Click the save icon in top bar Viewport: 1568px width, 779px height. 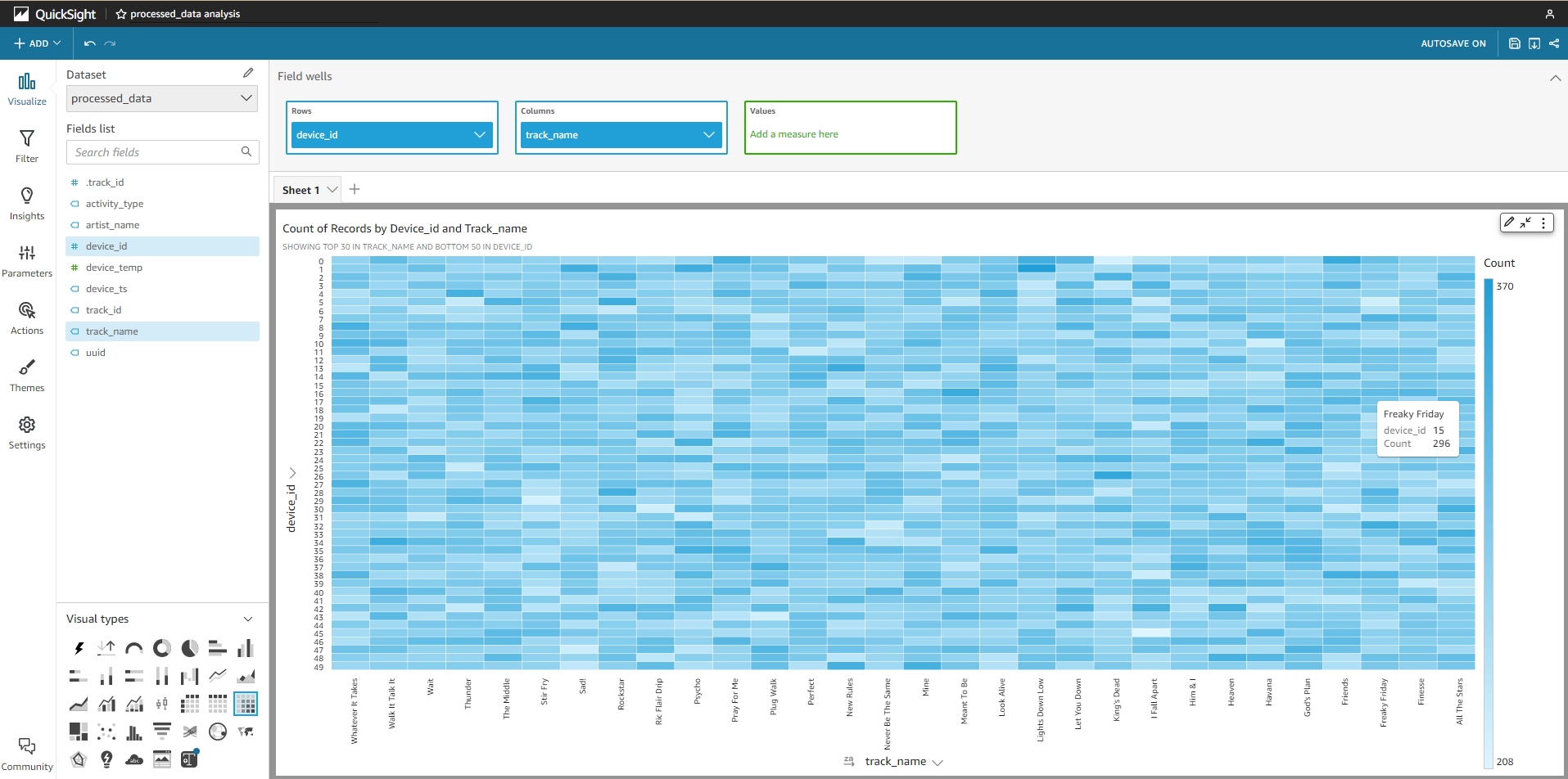point(1515,43)
